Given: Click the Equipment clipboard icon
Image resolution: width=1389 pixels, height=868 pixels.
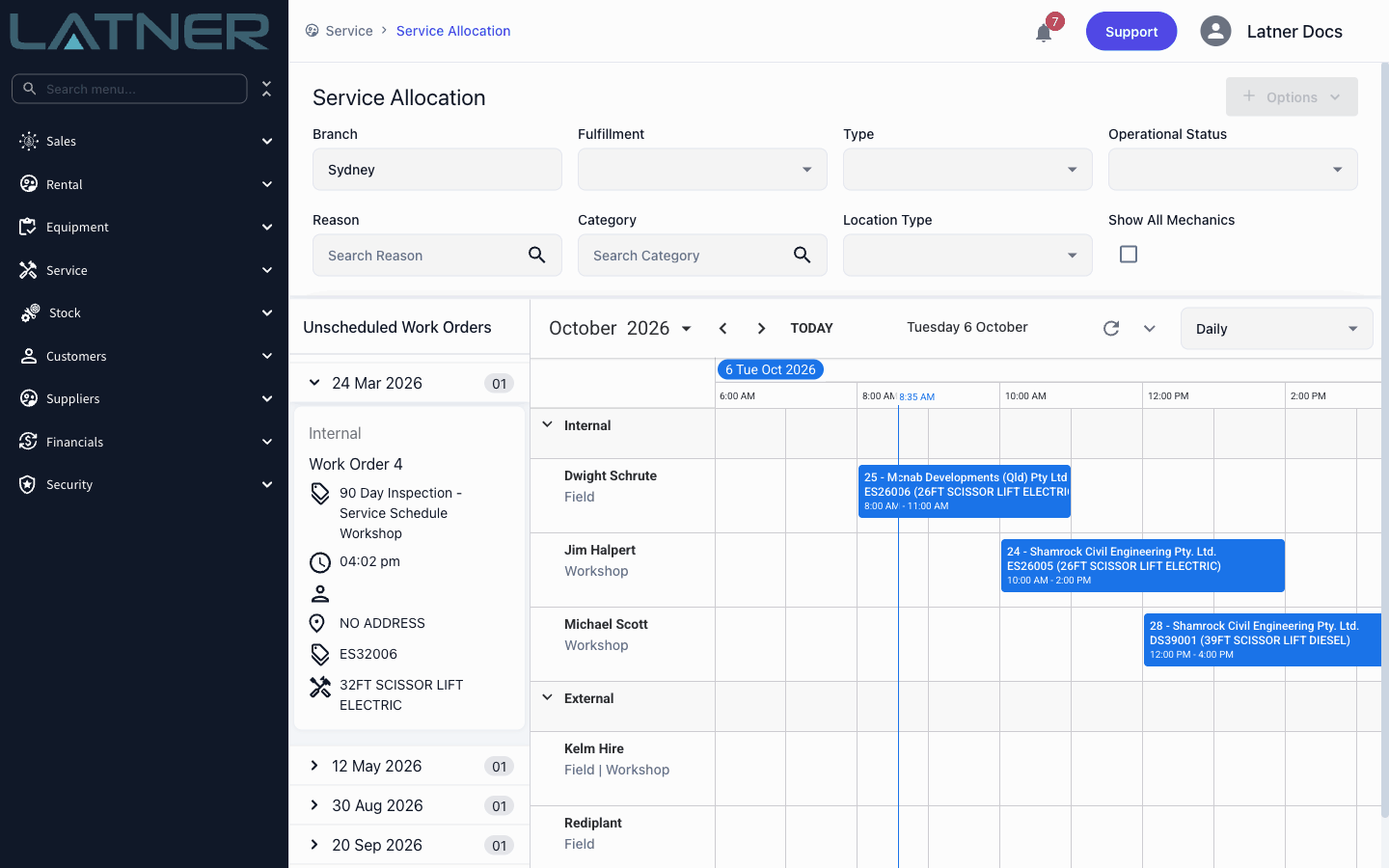Looking at the screenshot, I should coord(28,227).
